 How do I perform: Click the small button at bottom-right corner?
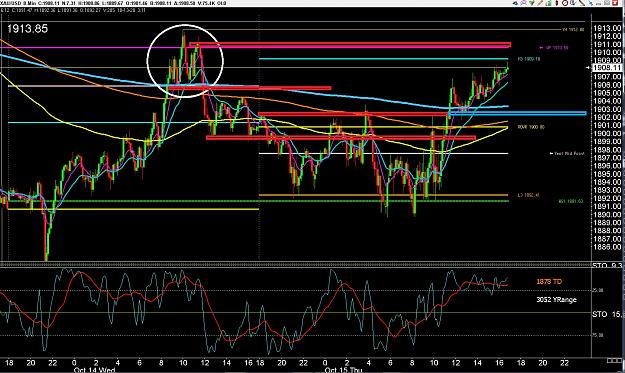[x=614, y=360]
